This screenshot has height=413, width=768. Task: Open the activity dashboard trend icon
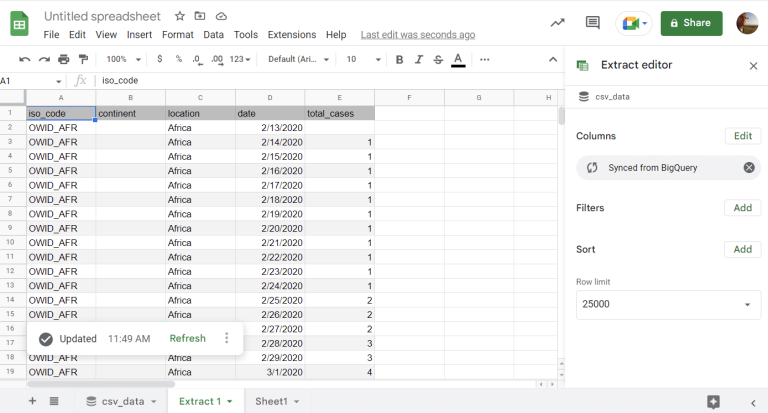(557, 23)
